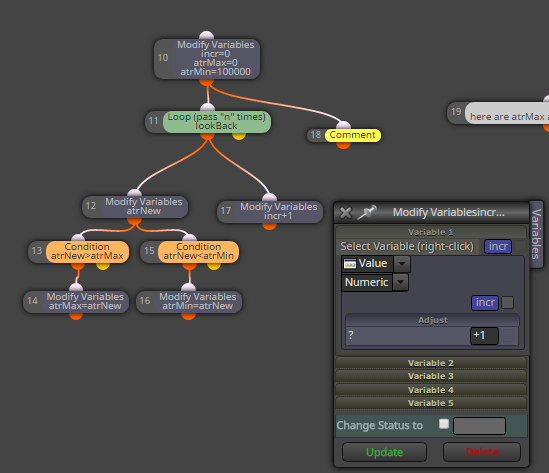Click the Modify Variablesincr... panel title

[x=449, y=212]
